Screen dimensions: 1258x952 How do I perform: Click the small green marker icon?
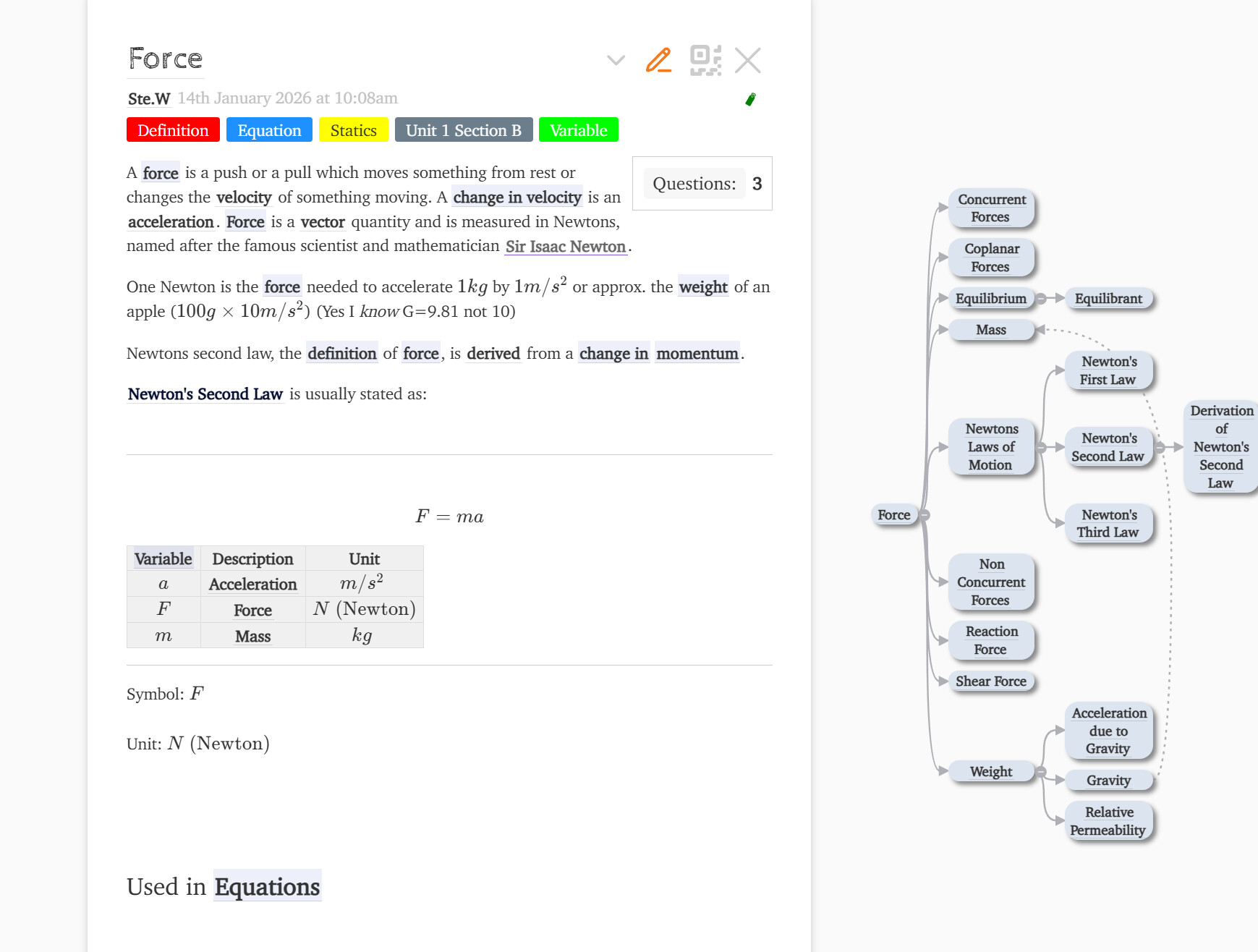coord(750,99)
